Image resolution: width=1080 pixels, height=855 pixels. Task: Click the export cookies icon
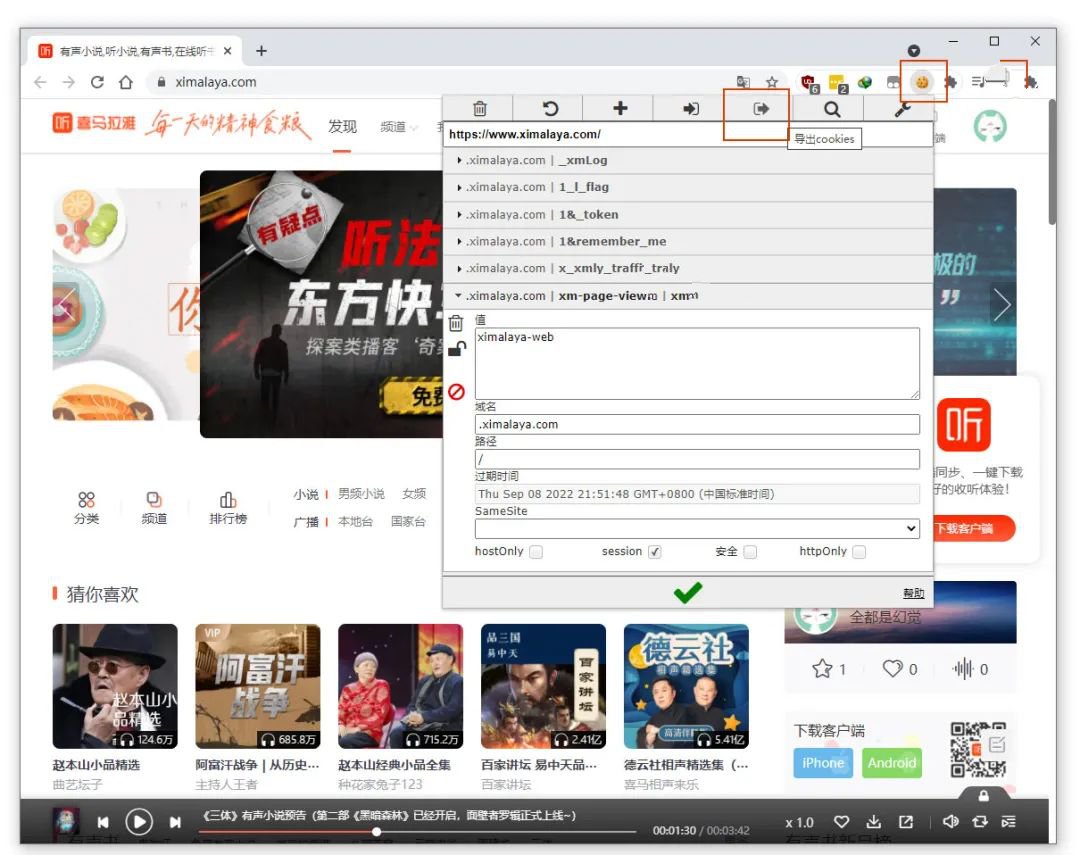[x=760, y=109]
